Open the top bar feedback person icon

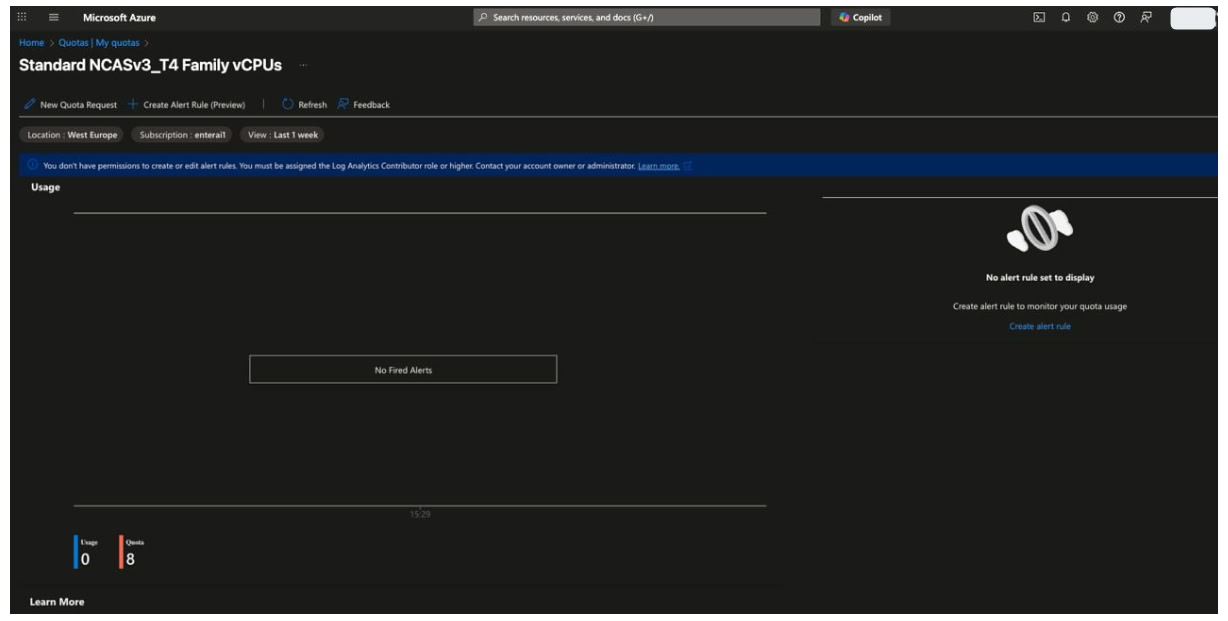pos(1146,17)
